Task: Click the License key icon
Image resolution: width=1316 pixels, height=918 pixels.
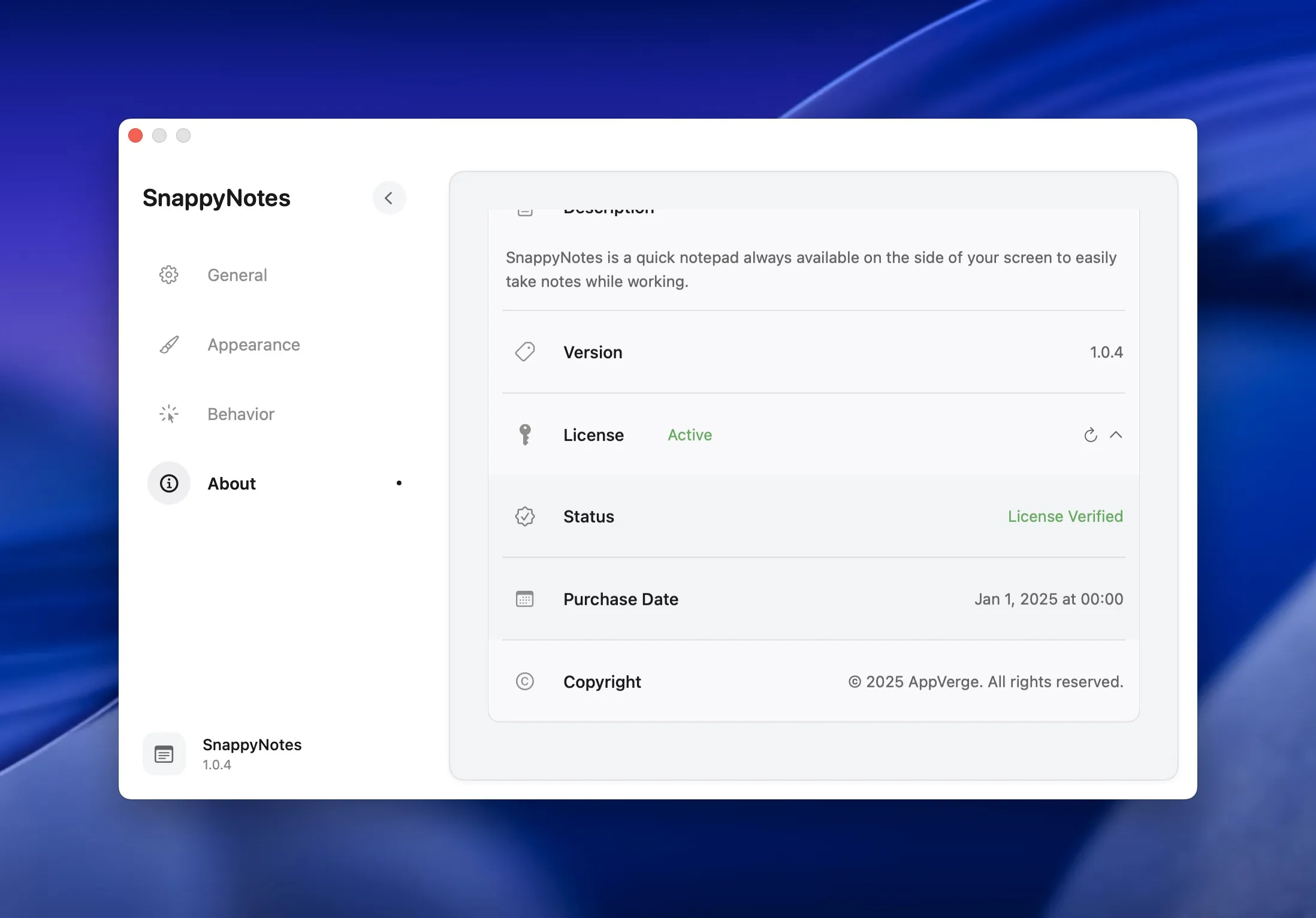Action: click(x=525, y=435)
